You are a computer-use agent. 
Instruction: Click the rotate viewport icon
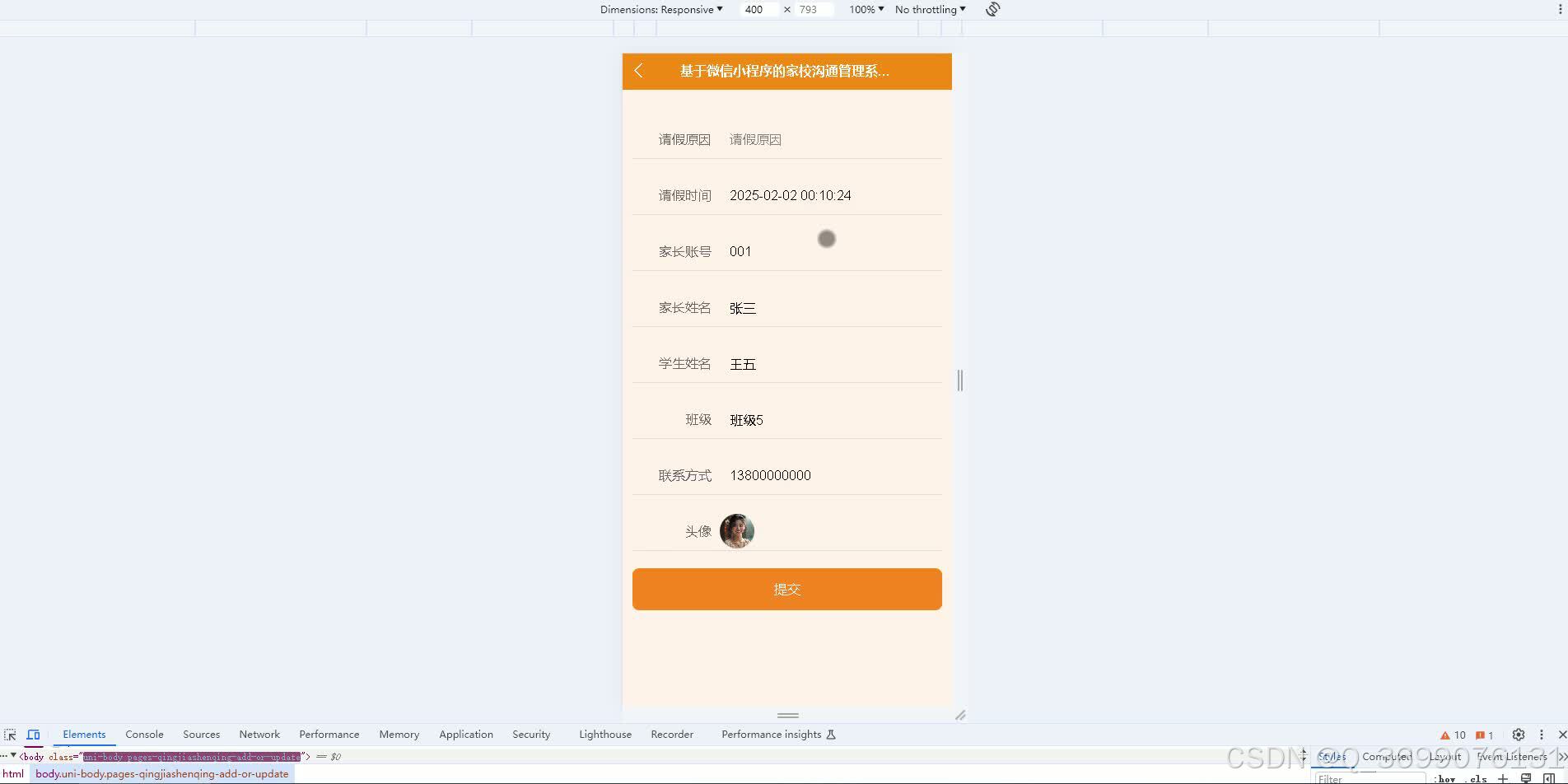(992, 9)
